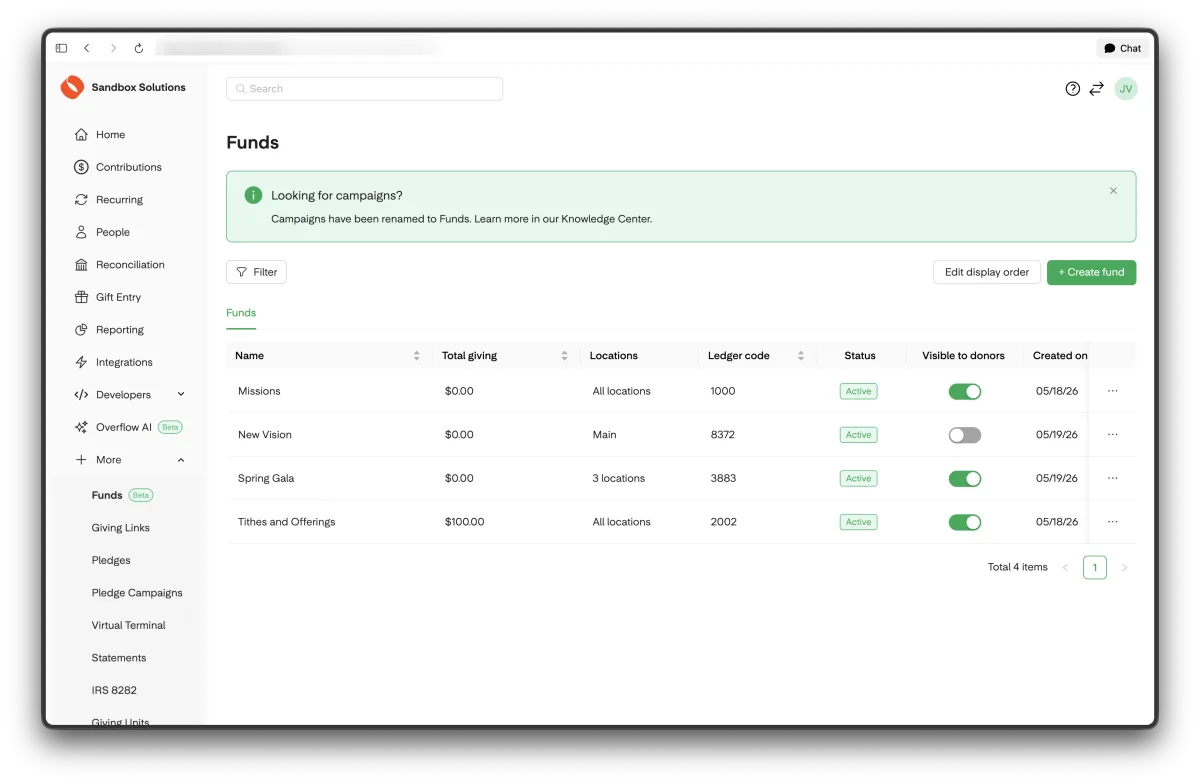This screenshot has width=1200, height=784.
Task: Toggle the browser sidebar panel icon
Action: click(x=61, y=48)
